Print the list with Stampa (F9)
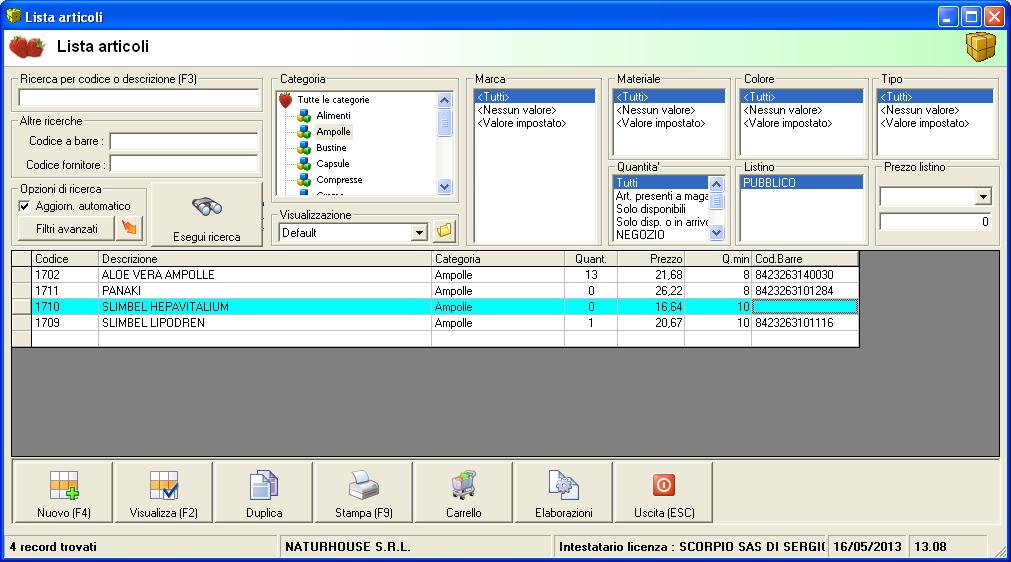The width and height of the screenshot is (1011, 562). coord(363,487)
